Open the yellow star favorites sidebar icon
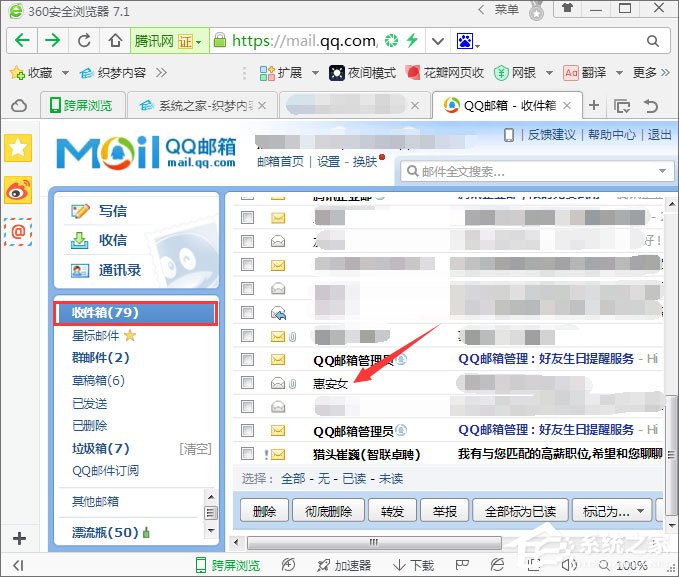 click(18, 148)
